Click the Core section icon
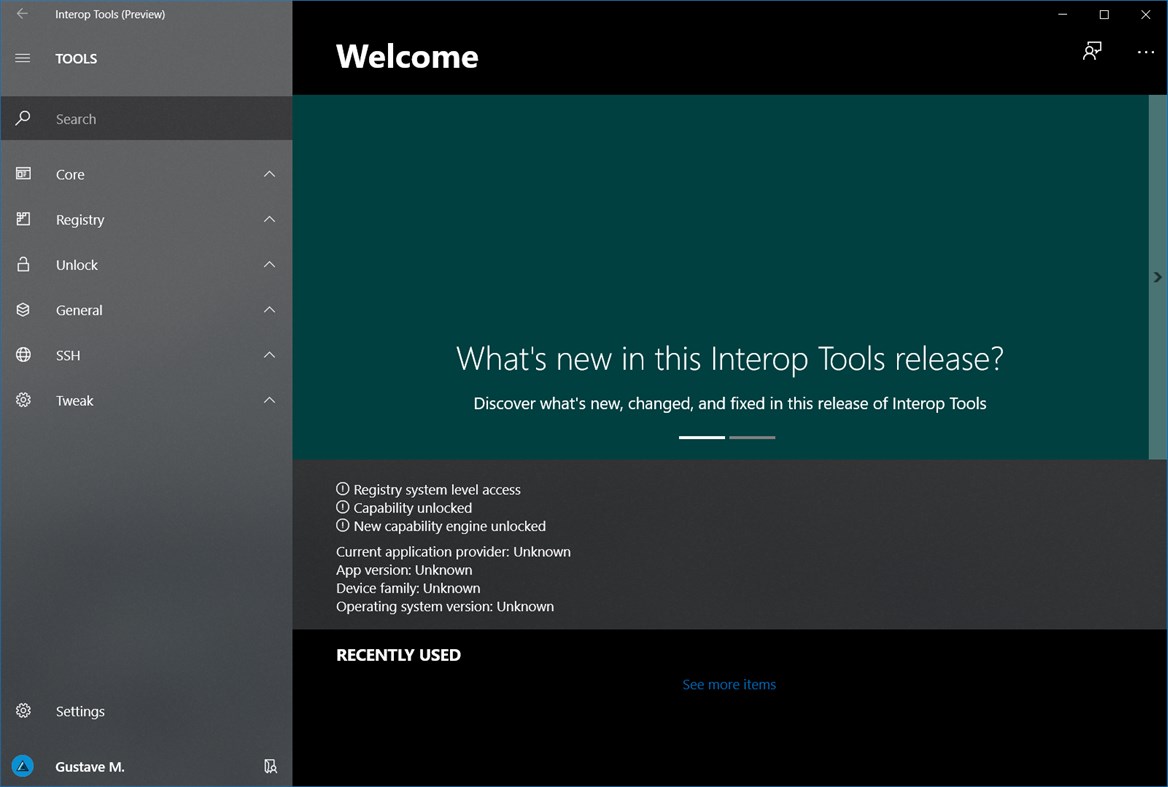Image resolution: width=1168 pixels, height=787 pixels. point(23,173)
